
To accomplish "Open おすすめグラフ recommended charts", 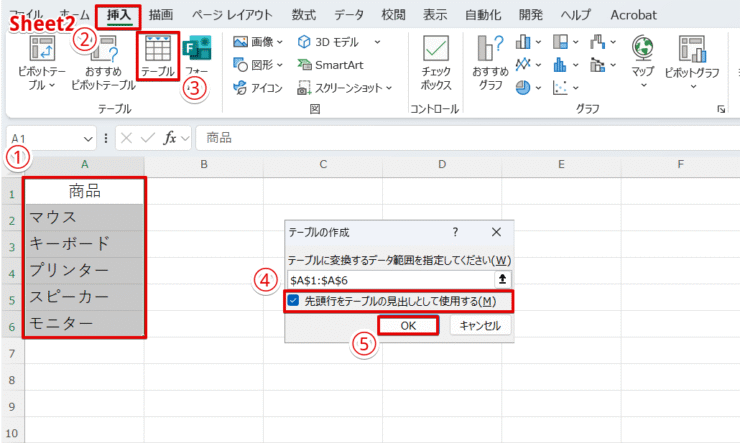I will [490, 63].
